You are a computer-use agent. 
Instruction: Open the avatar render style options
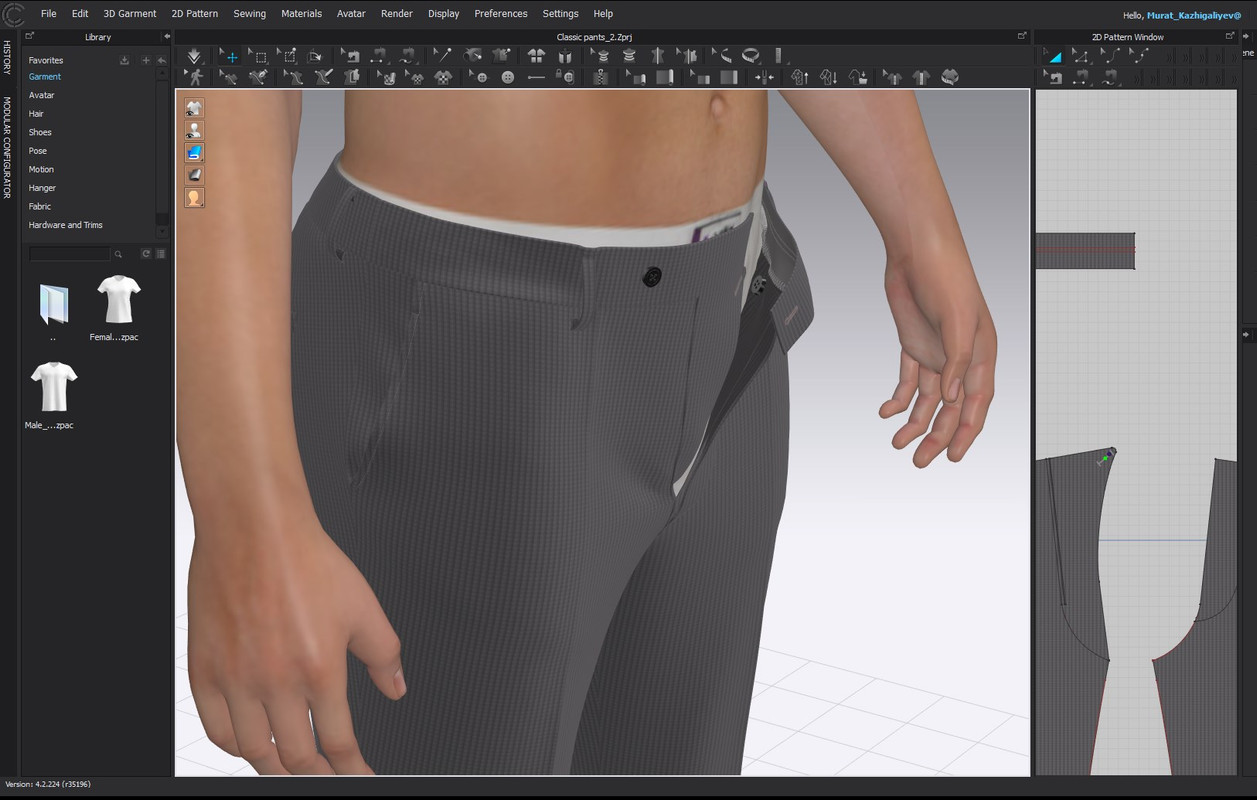(x=194, y=198)
